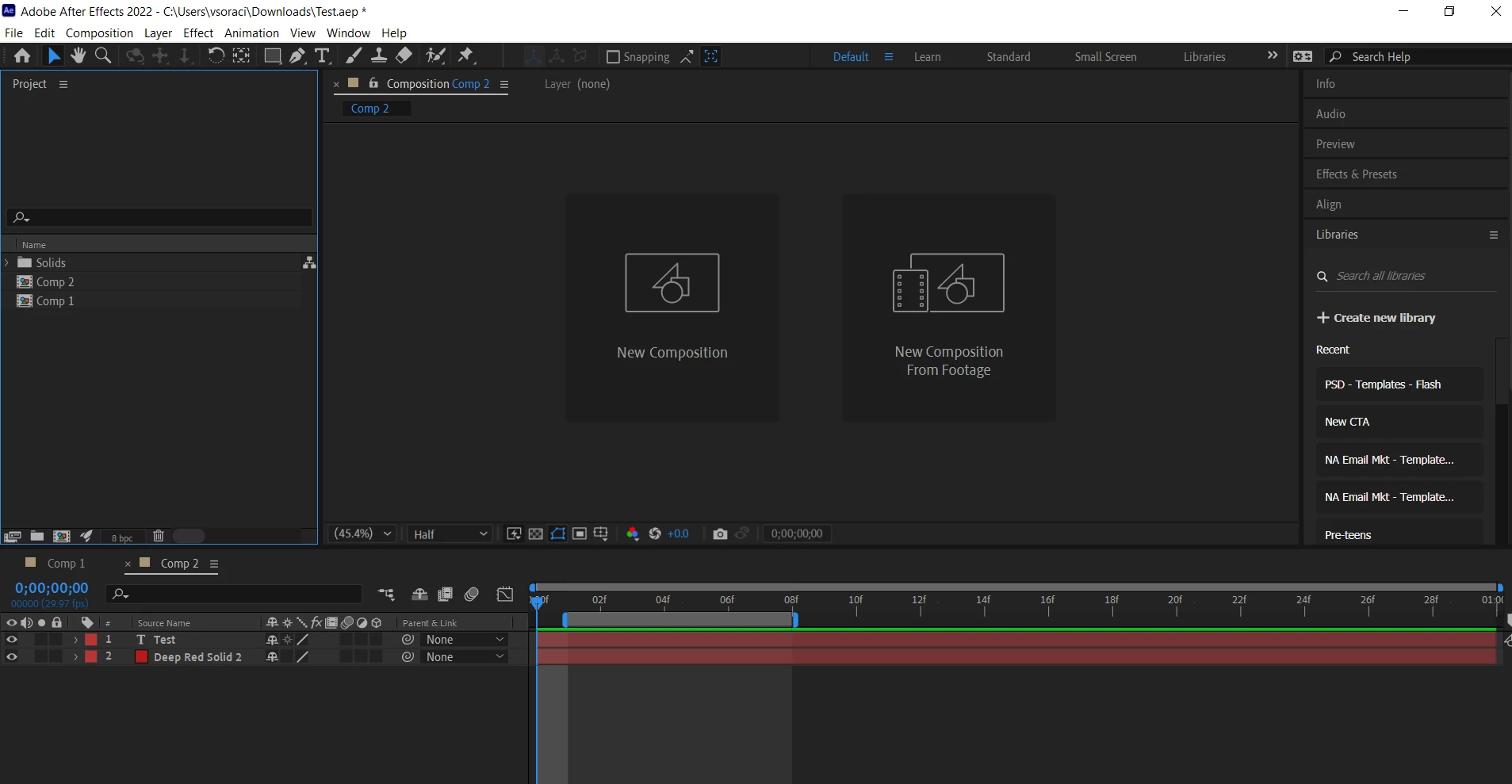Delete selected project item with trash icon

click(159, 537)
